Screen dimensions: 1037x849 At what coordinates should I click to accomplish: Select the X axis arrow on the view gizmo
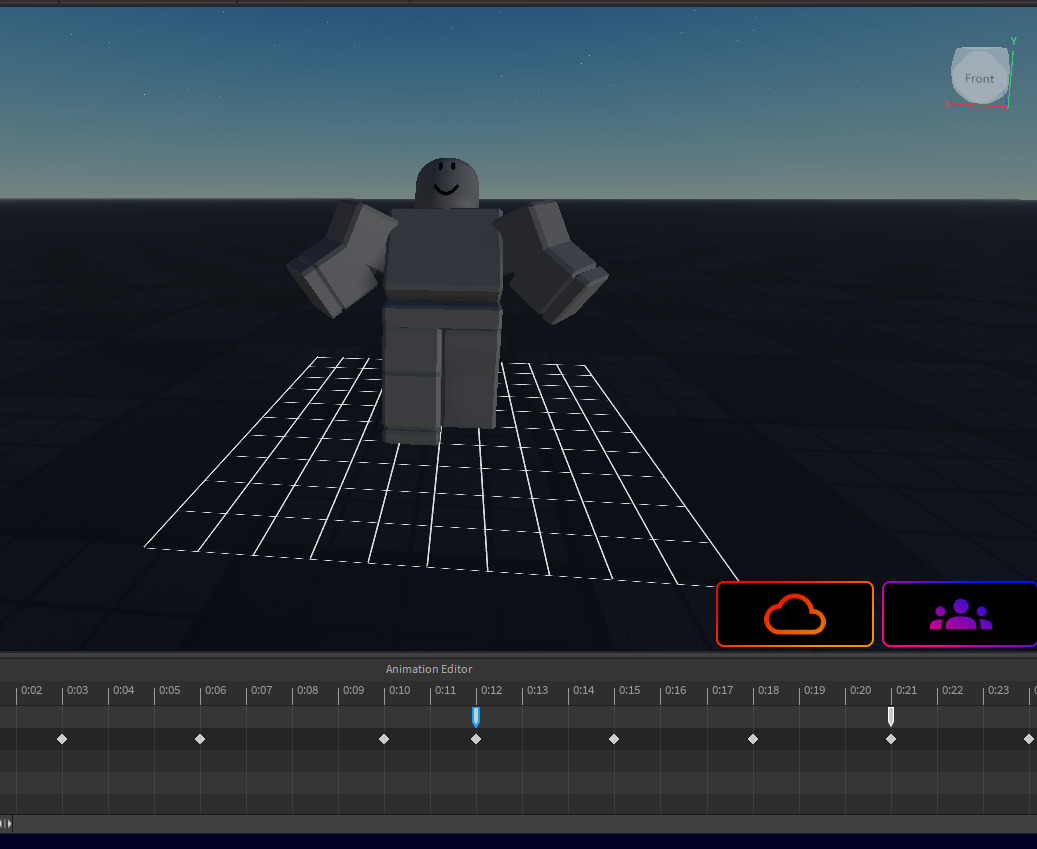950,103
